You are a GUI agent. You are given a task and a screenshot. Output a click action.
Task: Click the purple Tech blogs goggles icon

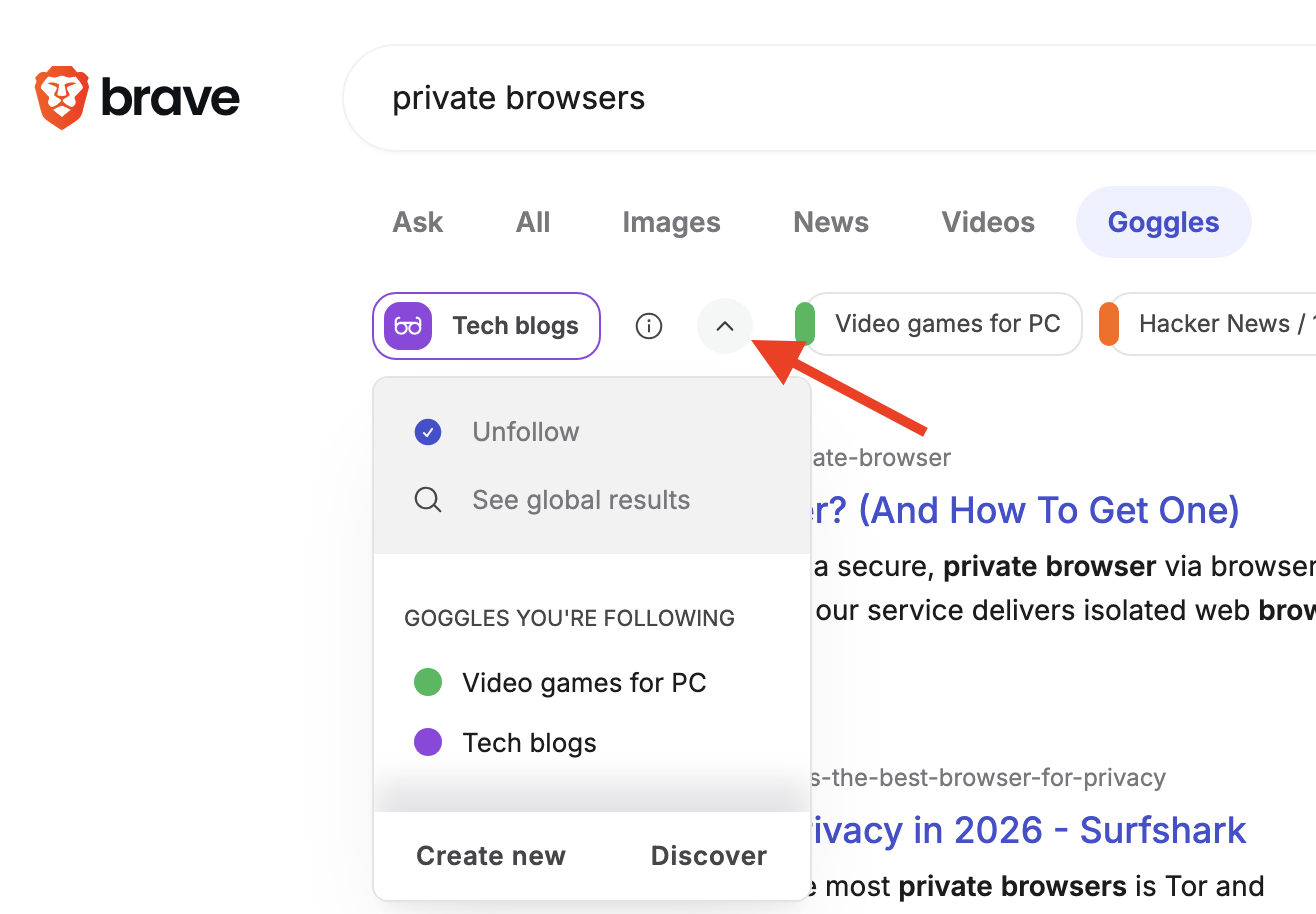click(408, 326)
